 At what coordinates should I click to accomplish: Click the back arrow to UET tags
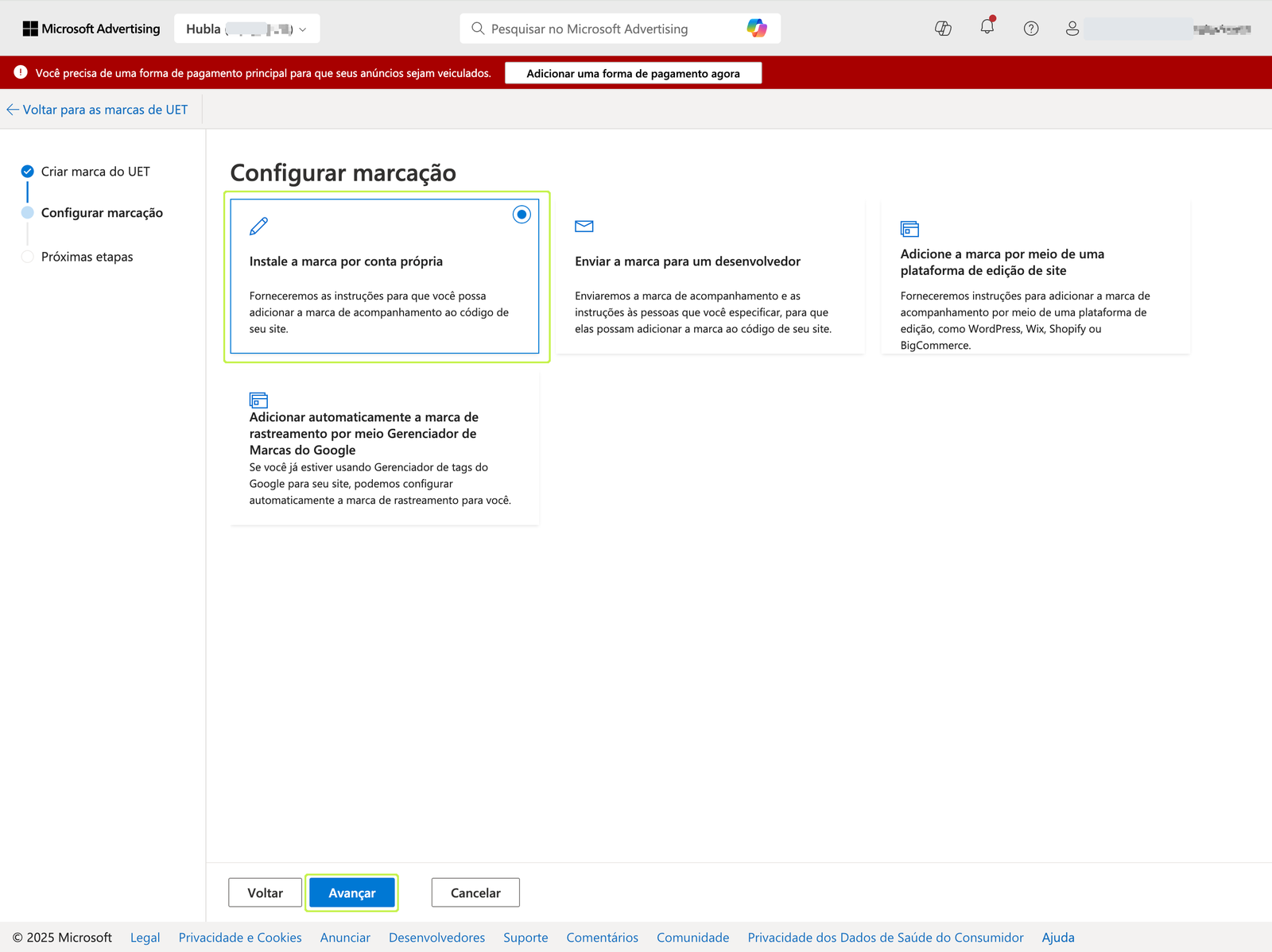tap(13, 110)
